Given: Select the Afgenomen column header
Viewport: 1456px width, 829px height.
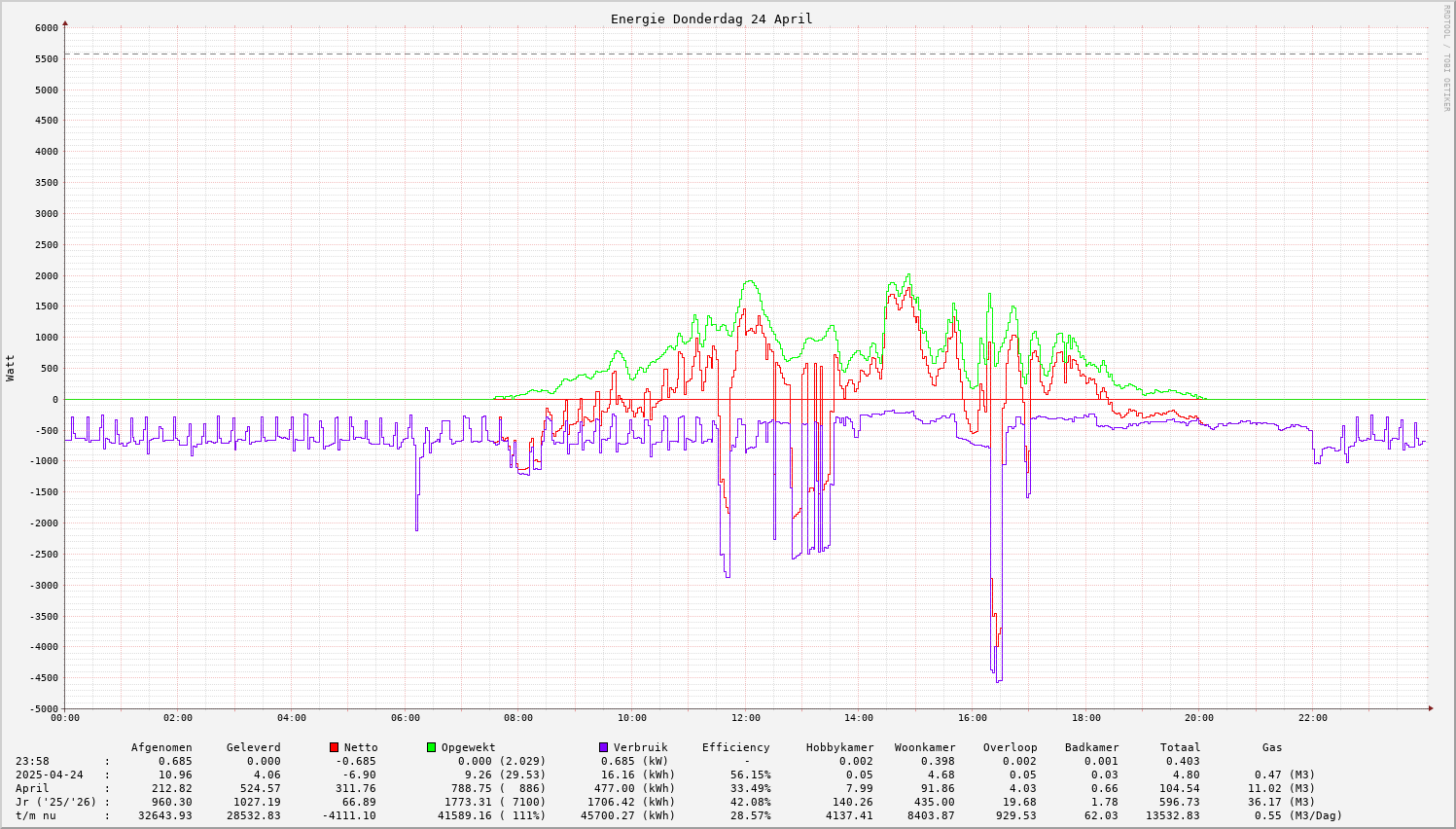Looking at the screenshot, I should pyautogui.click(x=161, y=747).
